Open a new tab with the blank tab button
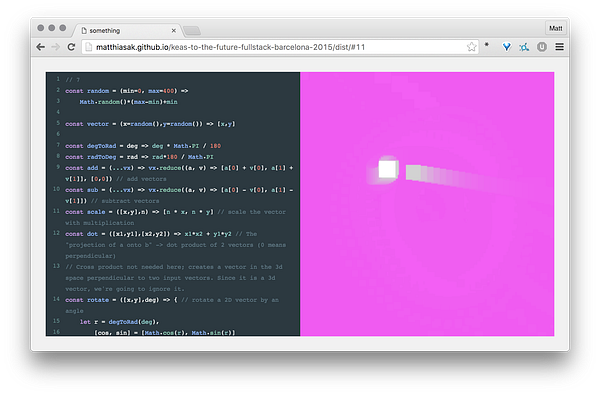The image size is (600, 395). [192, 31]
